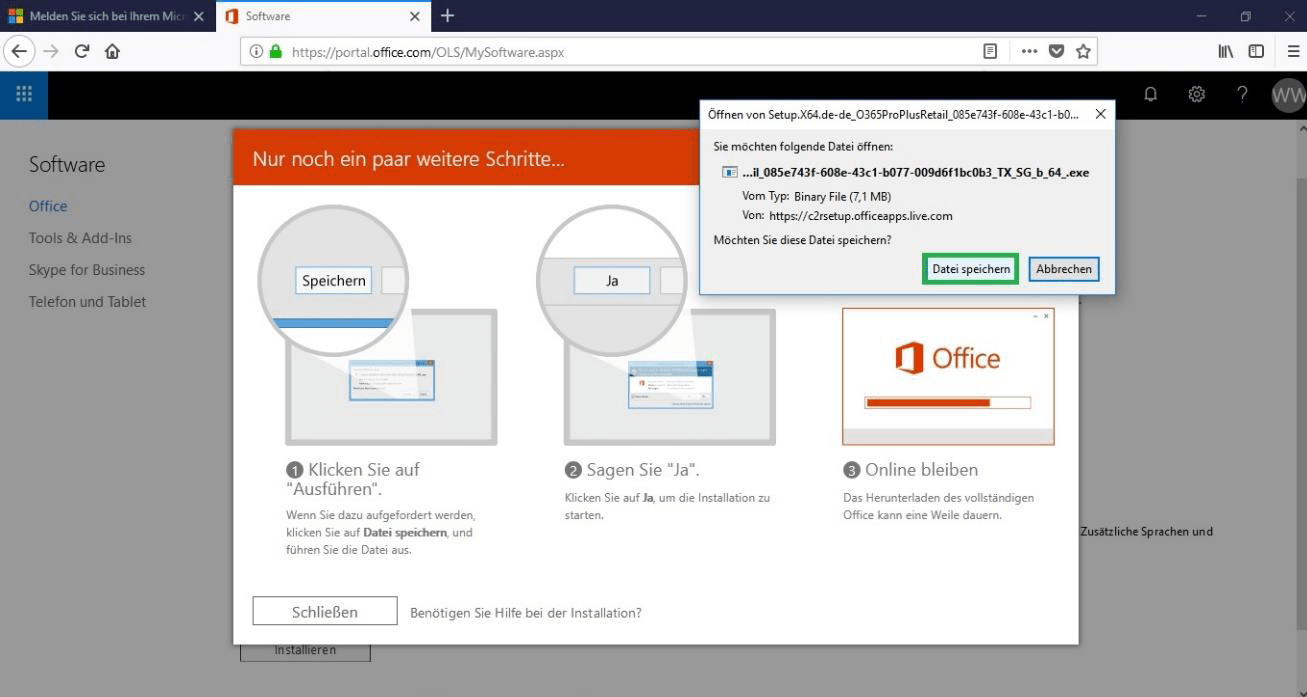Expand page actions three-dot menu
The image size is (1307, 697).
click(x=1029, y=51)
